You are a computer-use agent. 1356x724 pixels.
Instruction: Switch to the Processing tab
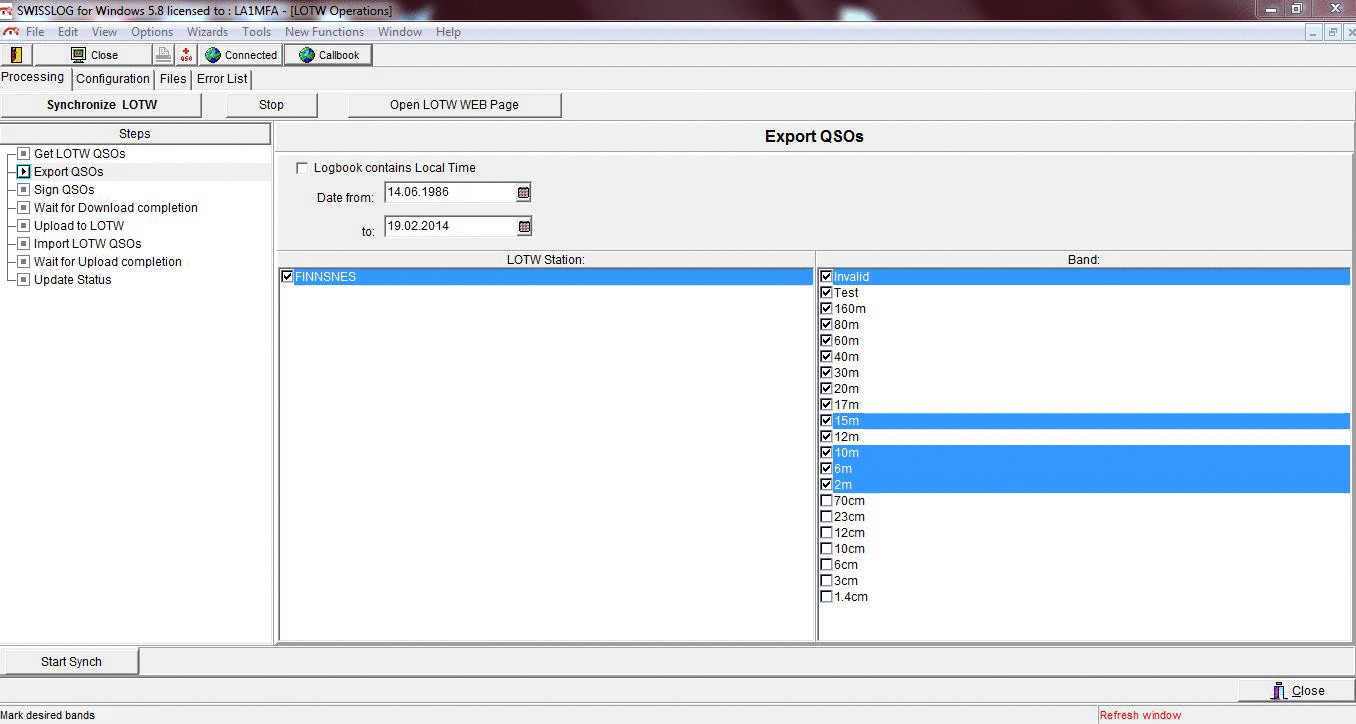tap(33, 77)
